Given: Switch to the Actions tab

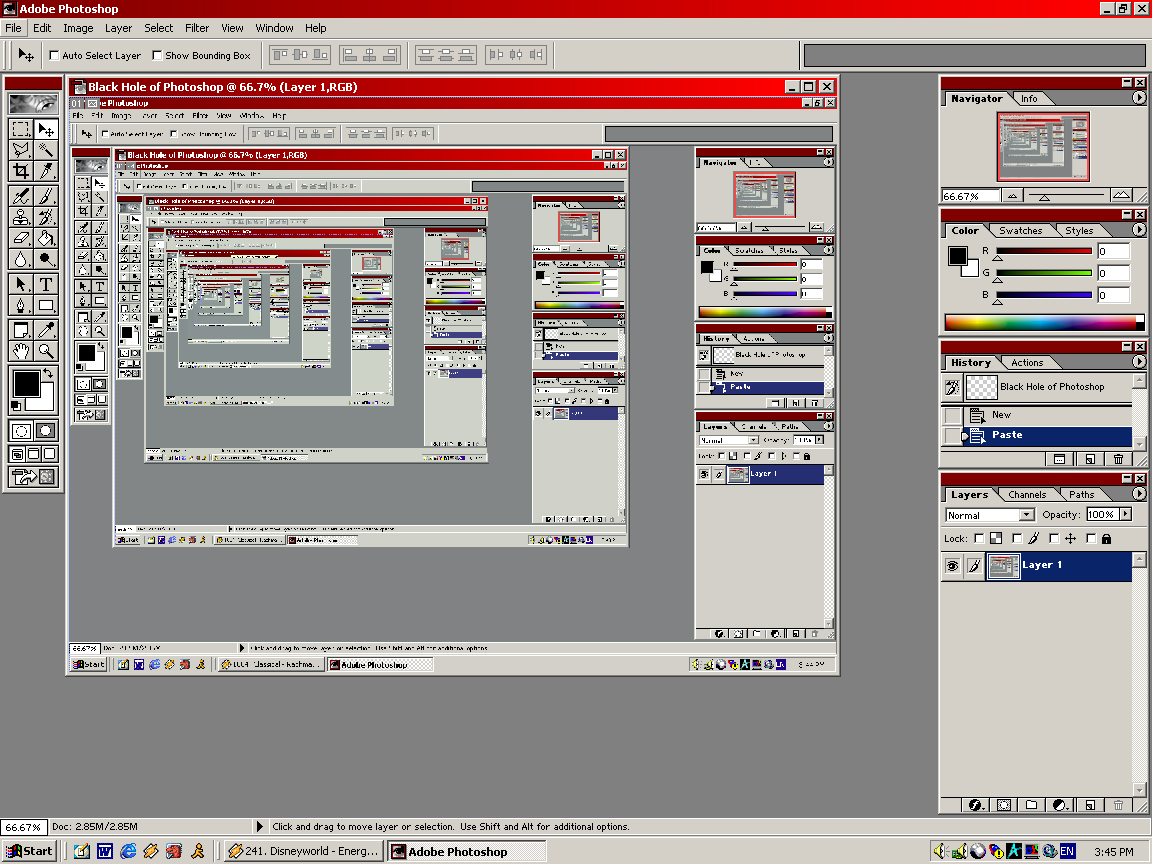Looking at the screenshot, I should 1026,363.
